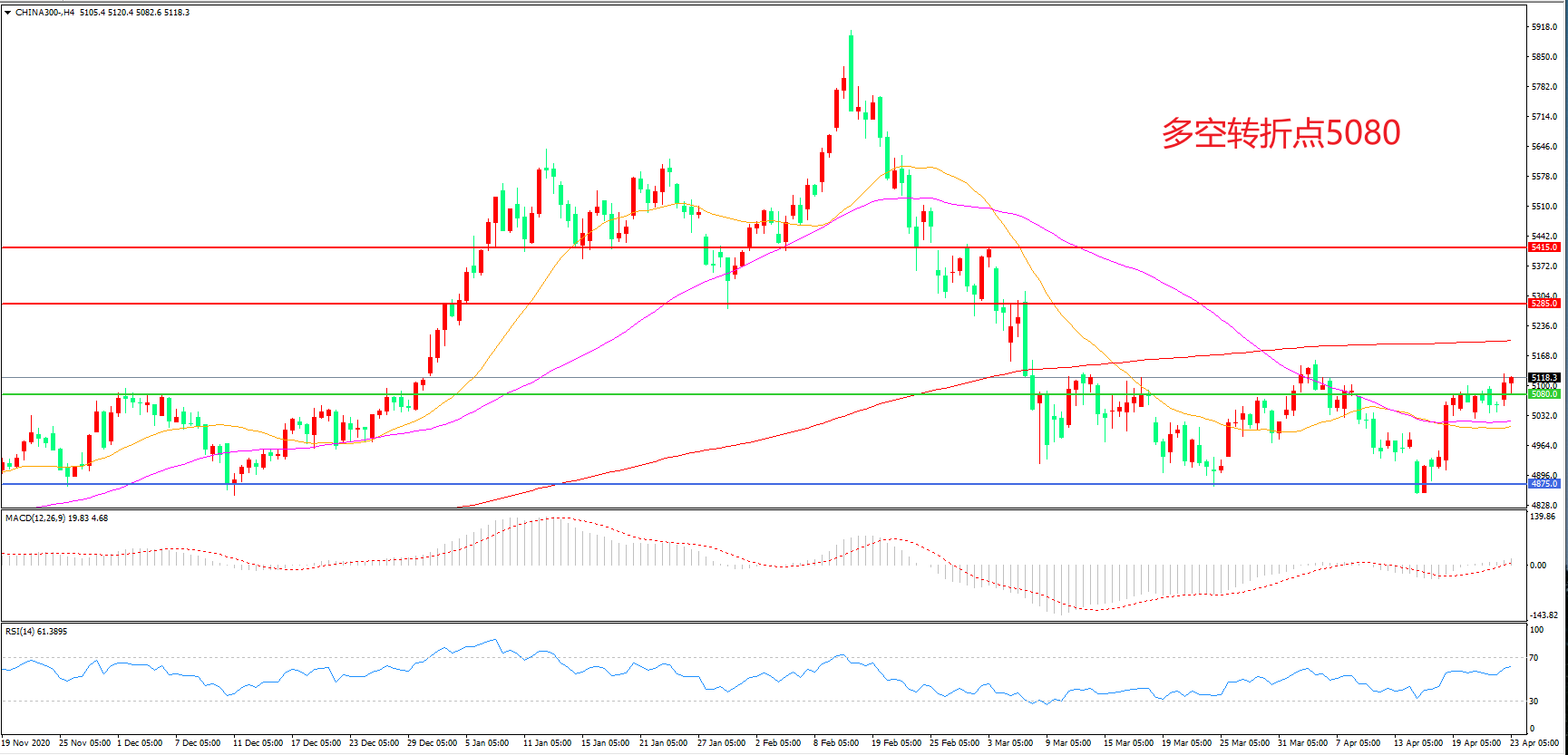This screenshot has height=755, width=1568.
Task: Select the red 5415.0 price tag
Action: 1544,247
